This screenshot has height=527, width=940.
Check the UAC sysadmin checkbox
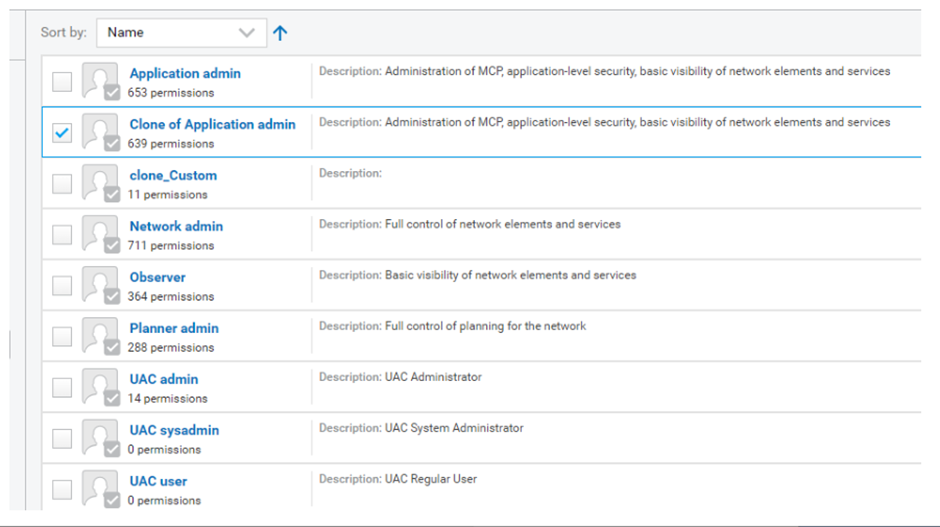(x=62, y=438)
